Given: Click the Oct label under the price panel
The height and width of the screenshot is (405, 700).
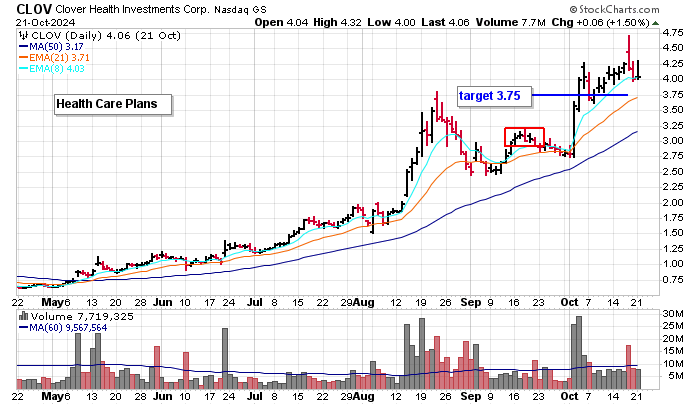Looking at the screenshot, I should coord(569,303).
